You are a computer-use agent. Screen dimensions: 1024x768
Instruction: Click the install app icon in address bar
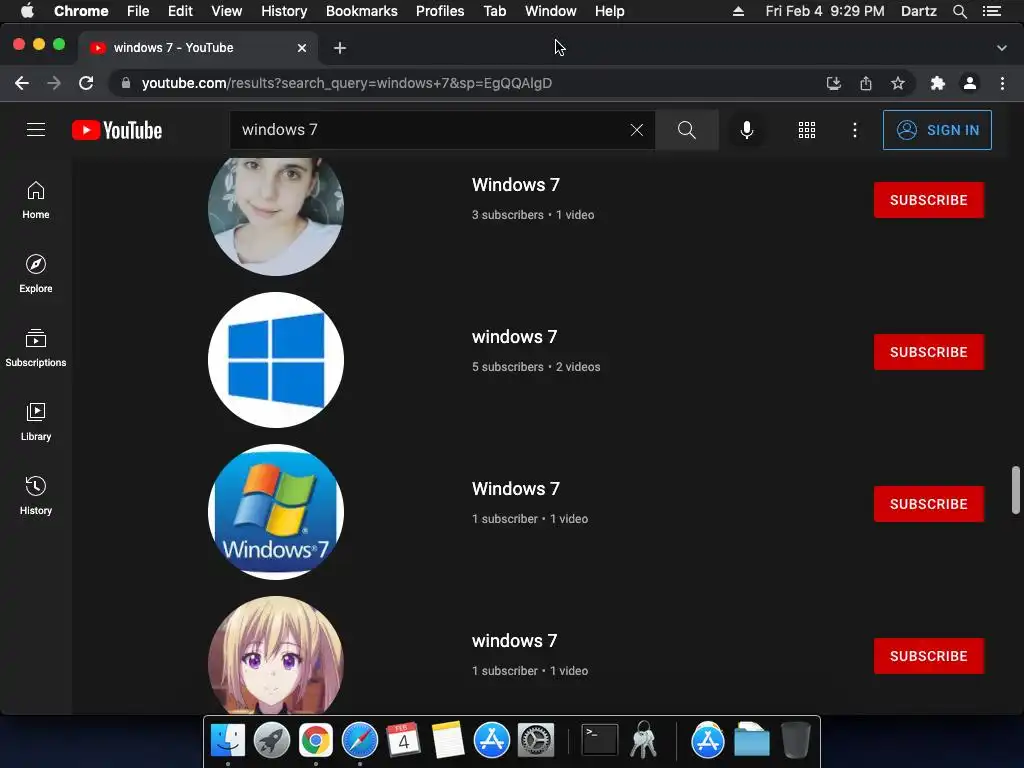coord(833,83)
